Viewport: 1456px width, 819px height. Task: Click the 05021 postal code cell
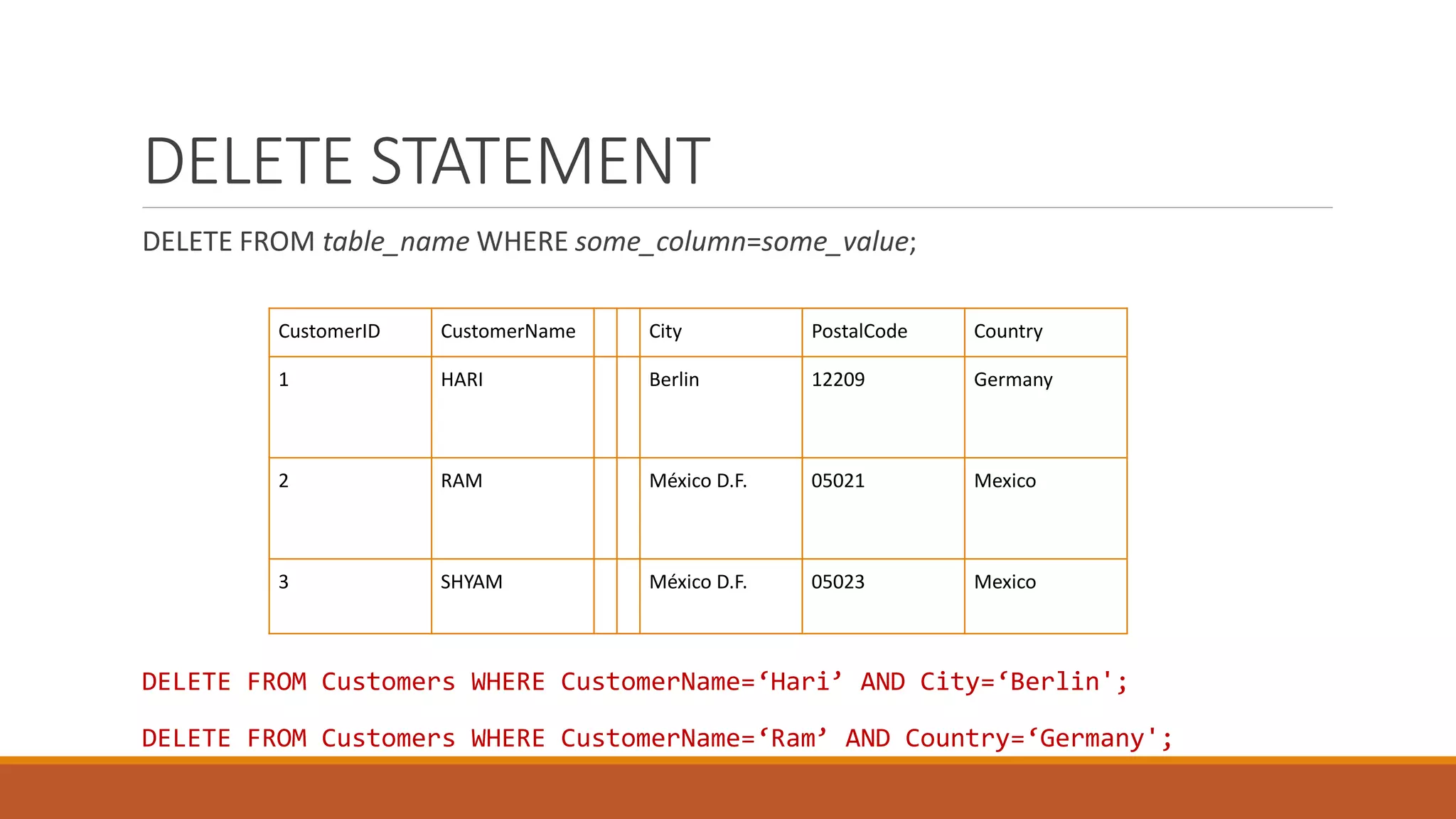(837, 481)
